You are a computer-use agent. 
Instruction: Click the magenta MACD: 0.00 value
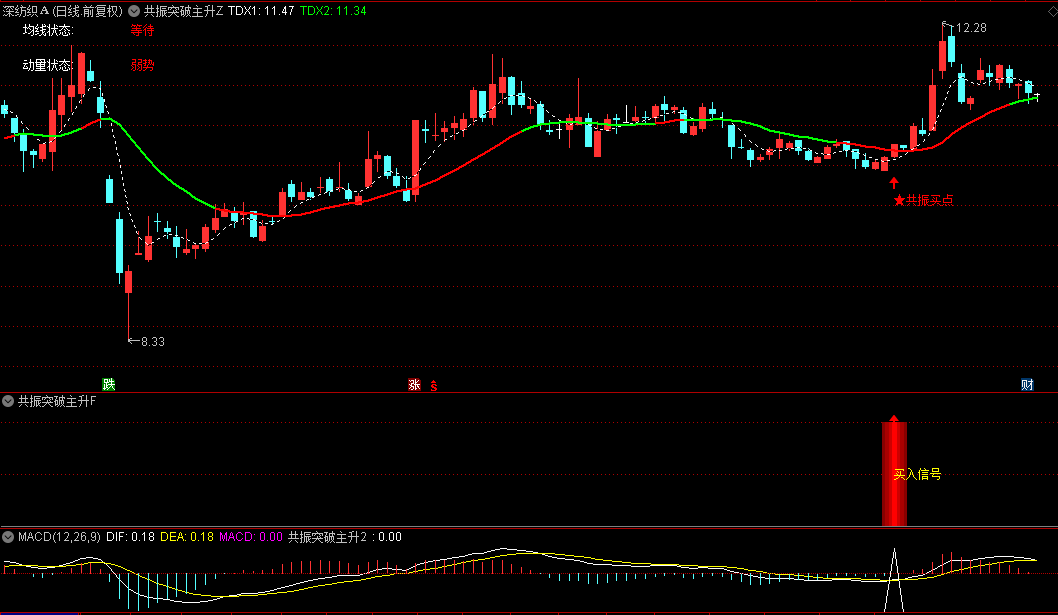251,537
